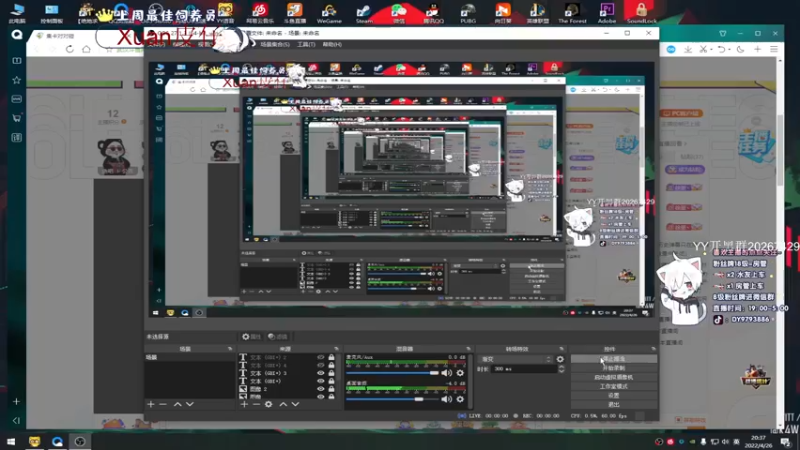
Task: Select the 场景 item in scenes list
Action: pyautogui.click(x=190, y=358)
